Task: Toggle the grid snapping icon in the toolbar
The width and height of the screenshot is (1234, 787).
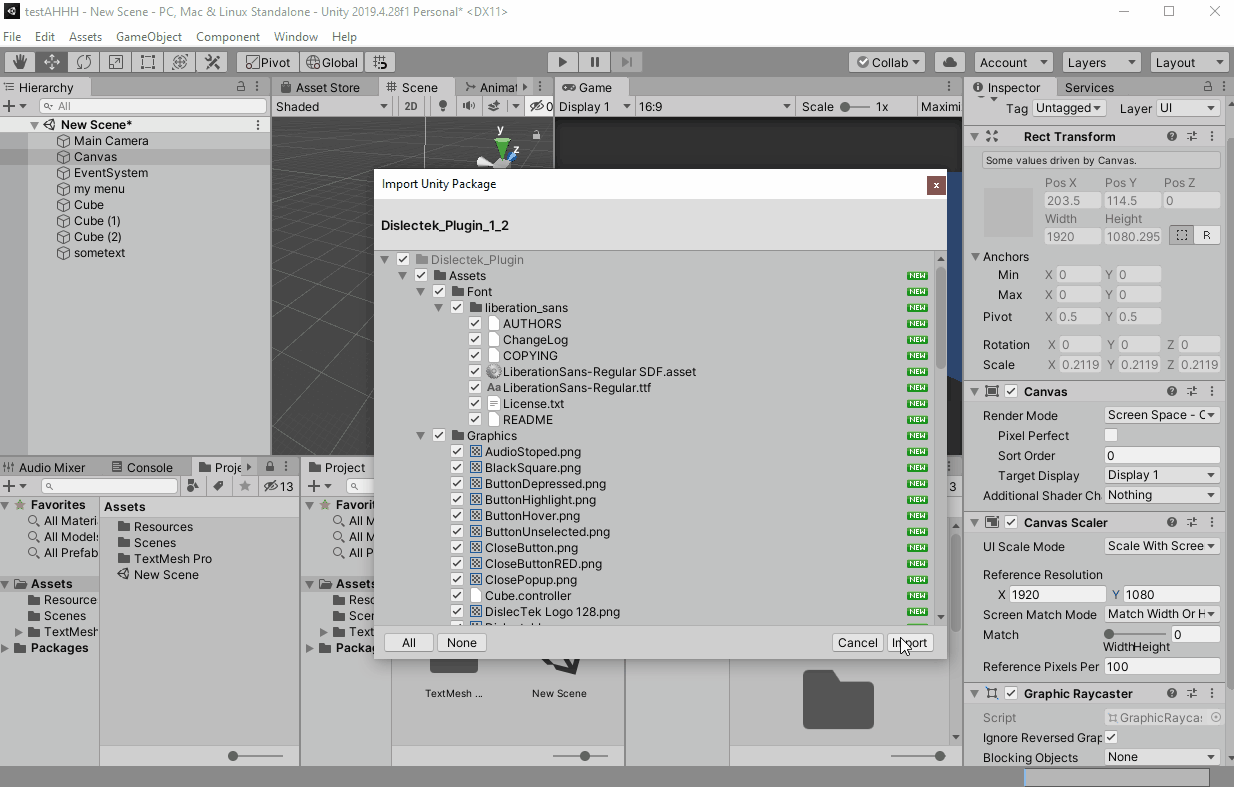Action: coord(380,62)
